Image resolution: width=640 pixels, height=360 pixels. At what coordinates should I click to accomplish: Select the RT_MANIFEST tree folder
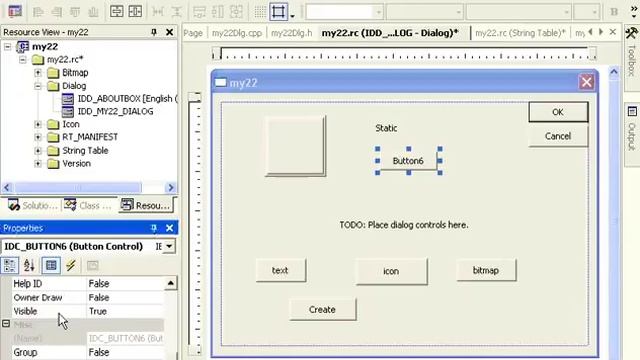[x=82, y=137]
